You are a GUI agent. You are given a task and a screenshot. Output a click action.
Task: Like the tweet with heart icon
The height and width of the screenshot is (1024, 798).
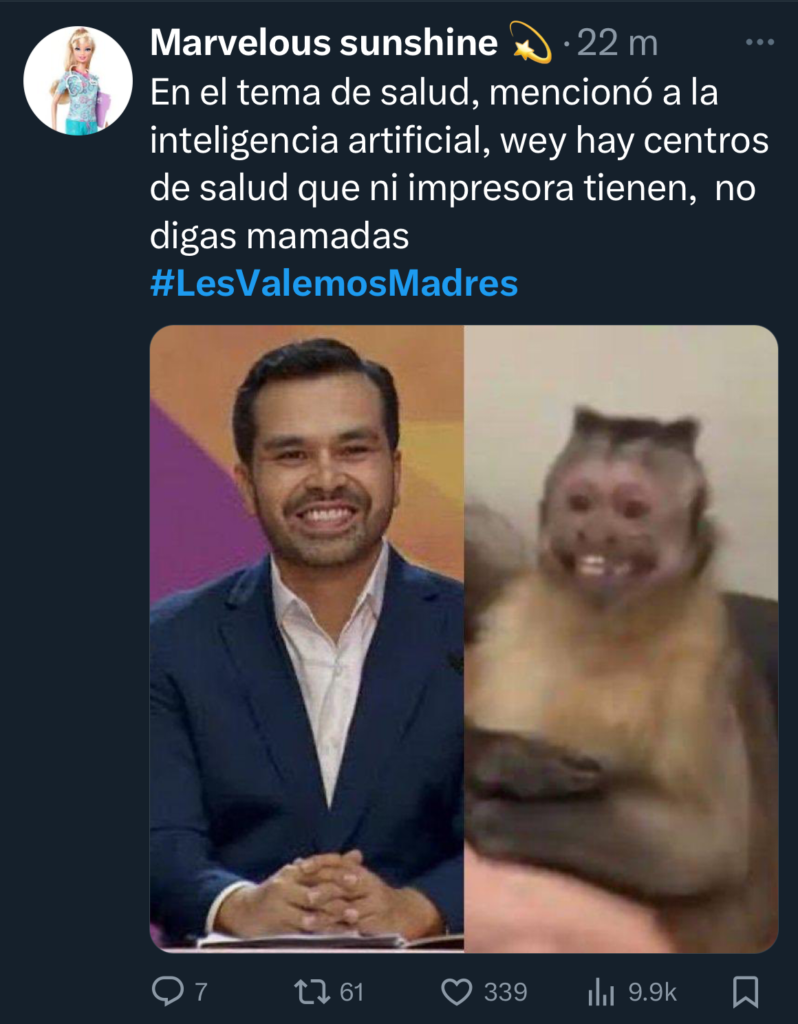pyautogui.click(x=456, y=991)
